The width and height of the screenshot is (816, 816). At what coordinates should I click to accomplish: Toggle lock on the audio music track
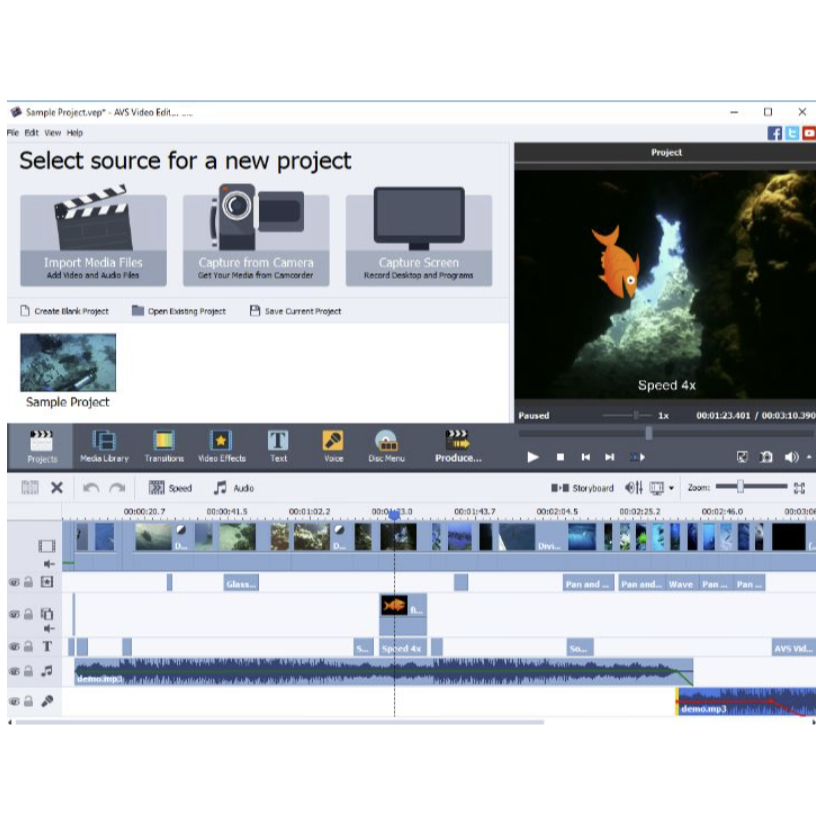[28, 672]
